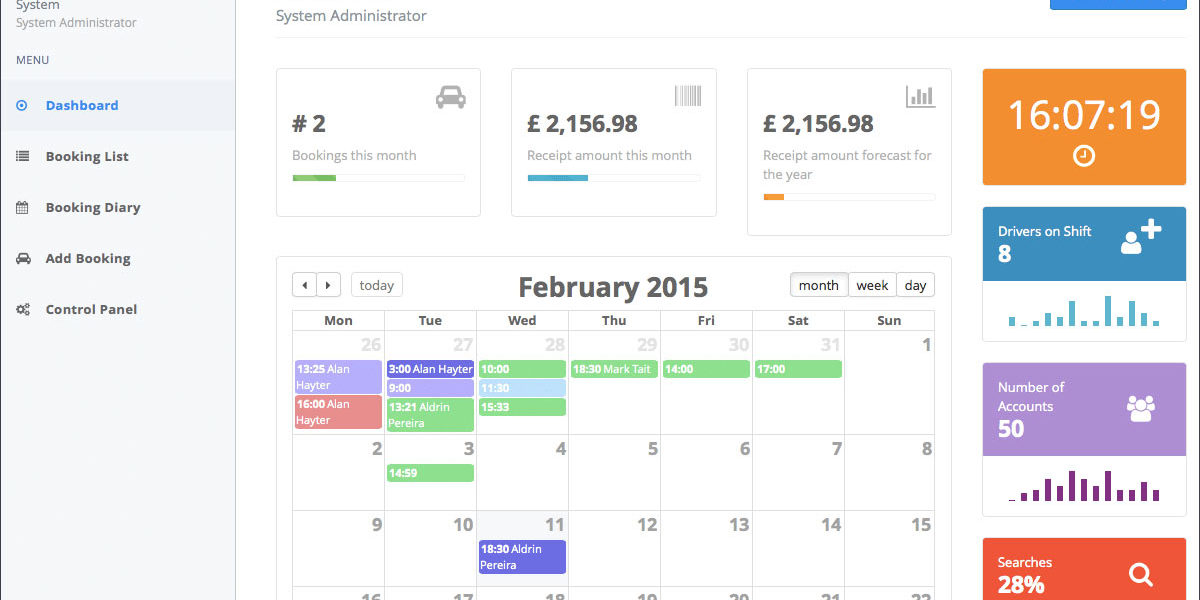Click the car icon in bookings card
This screenshot has height=600, width=1200.
(450, 97)
